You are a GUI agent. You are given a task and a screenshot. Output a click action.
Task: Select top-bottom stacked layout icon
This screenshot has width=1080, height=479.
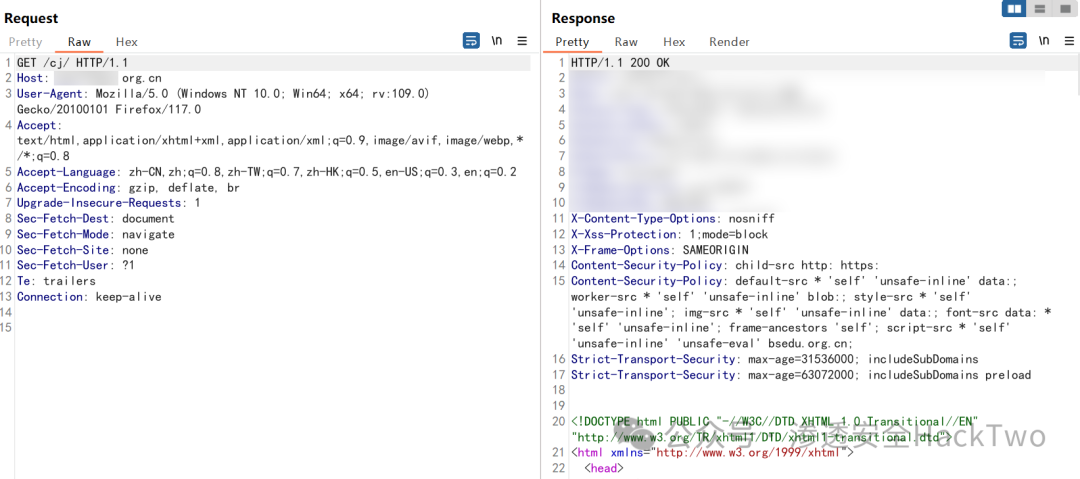(1040, 8)
